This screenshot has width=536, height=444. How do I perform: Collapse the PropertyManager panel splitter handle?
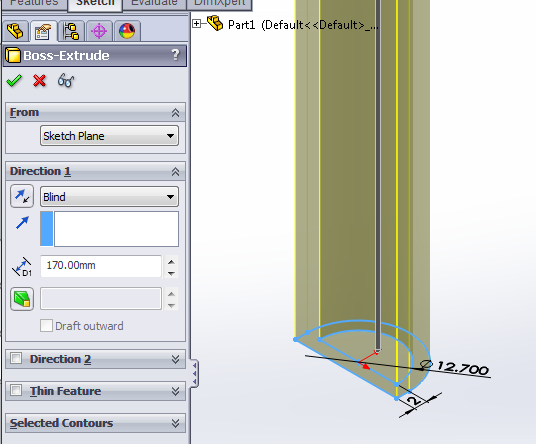coord(195,373)
